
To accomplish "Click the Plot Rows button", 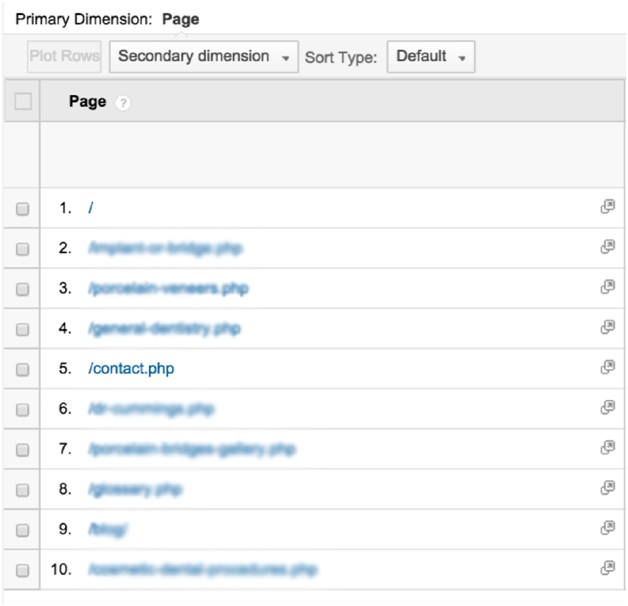I will pos(65,57).
